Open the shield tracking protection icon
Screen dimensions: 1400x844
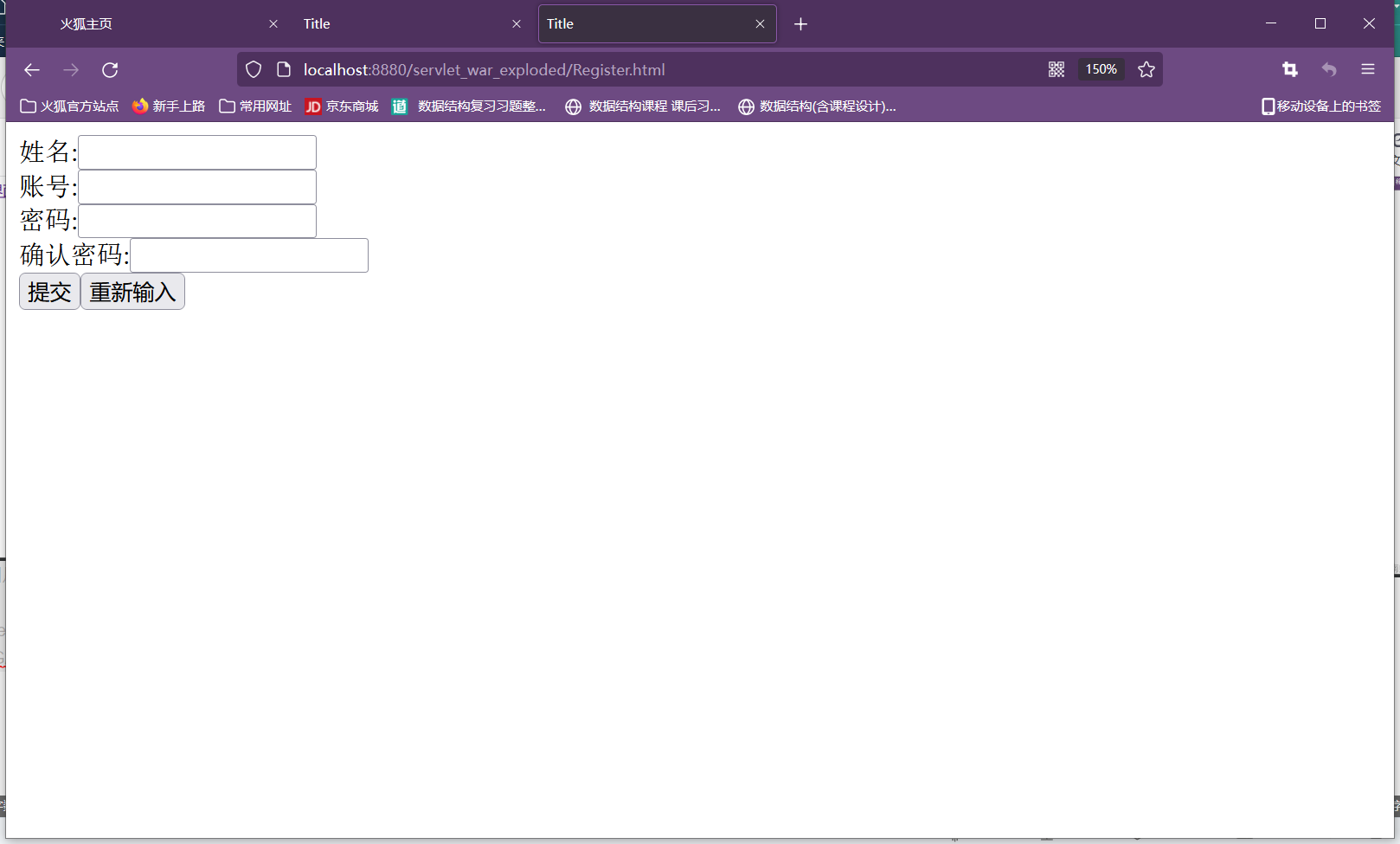[254, 70]
